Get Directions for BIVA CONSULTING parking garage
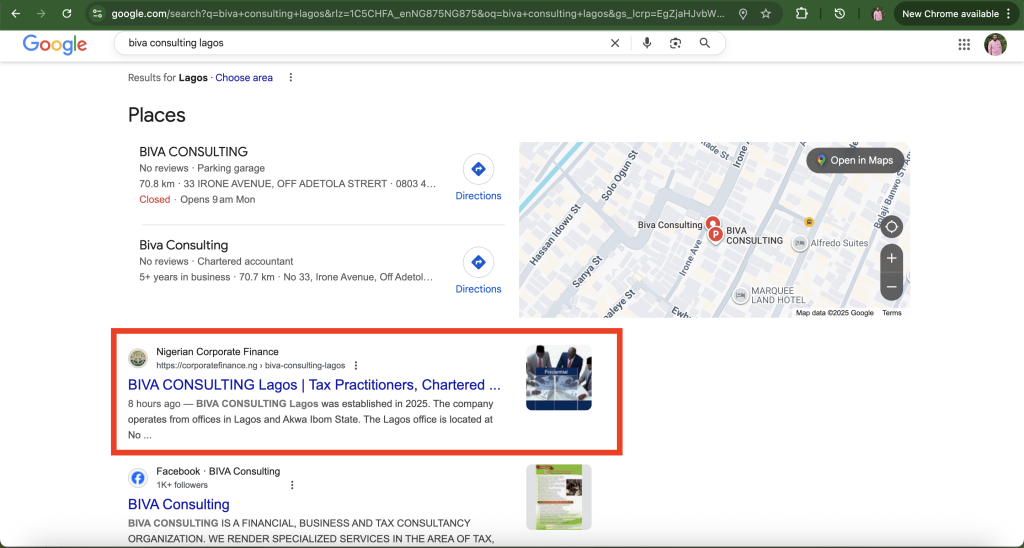The width and height of the screenshot is (1024, 548). 478,178
